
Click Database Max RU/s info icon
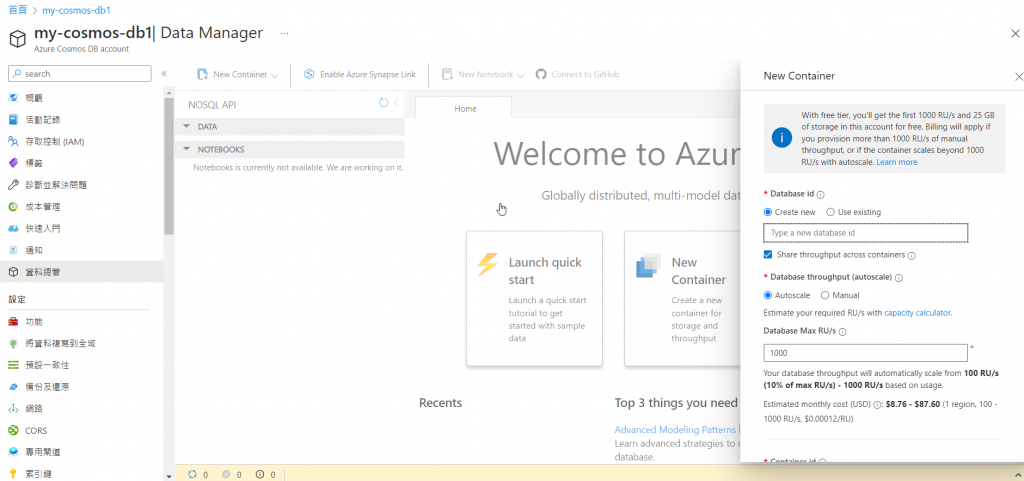(x=842, y=332)
